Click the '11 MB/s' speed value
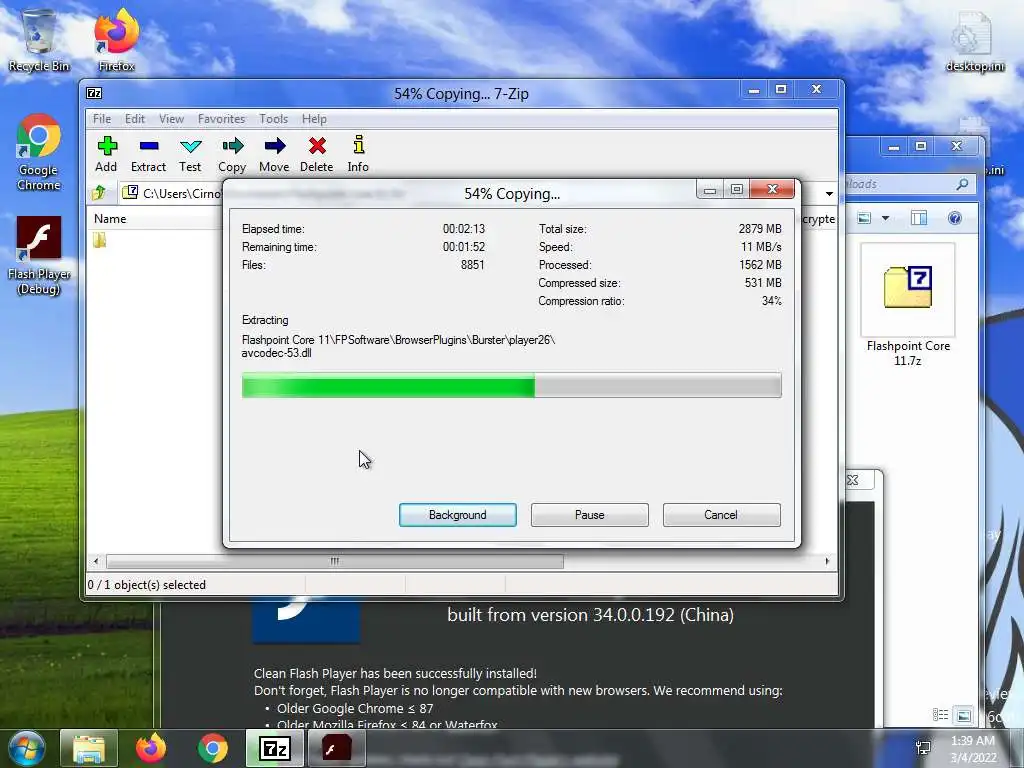The image size is (1024, 768). [x=761, y=247]
